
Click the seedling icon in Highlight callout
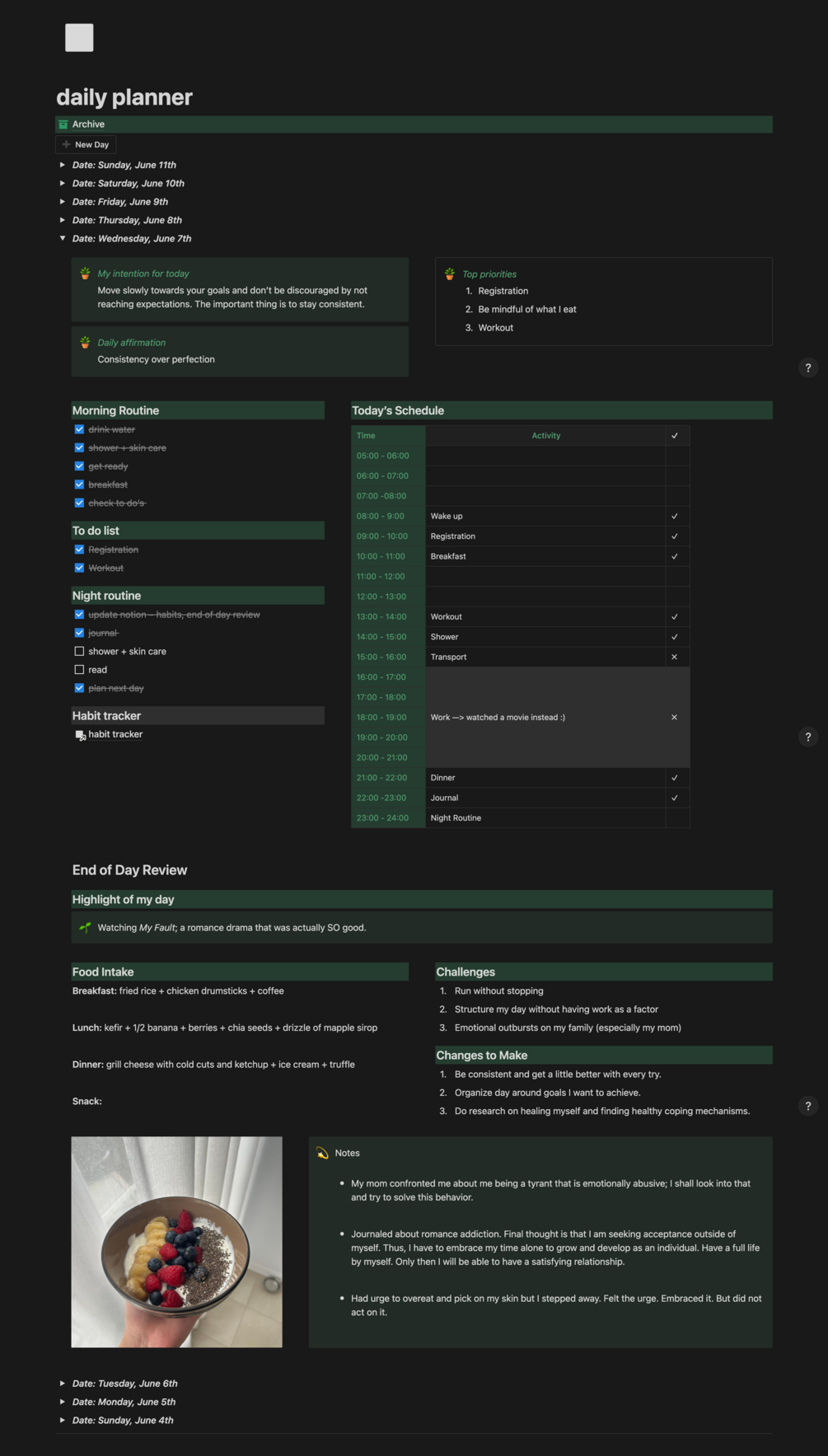(85, 927)
